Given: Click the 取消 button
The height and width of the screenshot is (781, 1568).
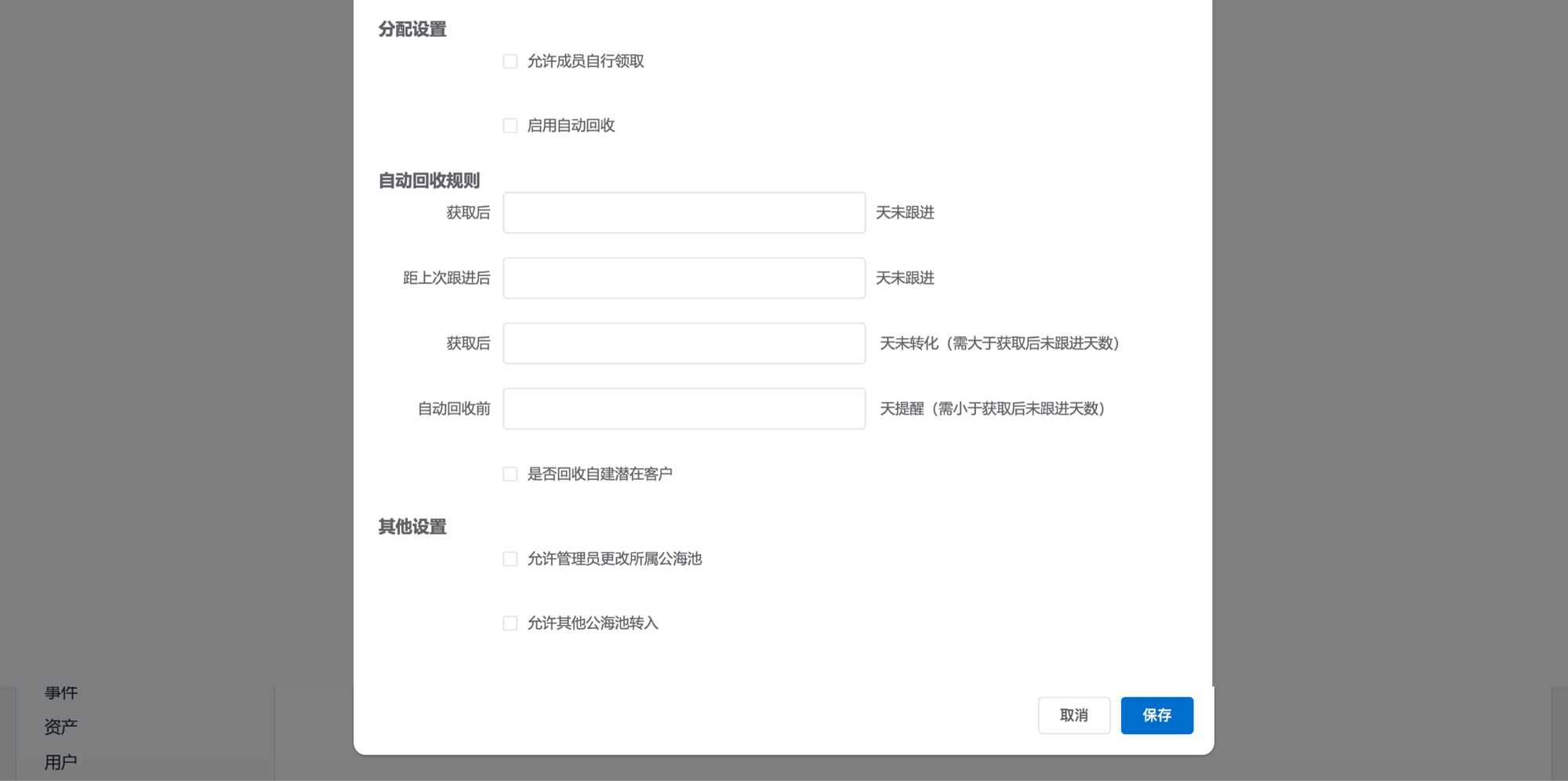Looking at the screenshot, I should click(1073, 715).
